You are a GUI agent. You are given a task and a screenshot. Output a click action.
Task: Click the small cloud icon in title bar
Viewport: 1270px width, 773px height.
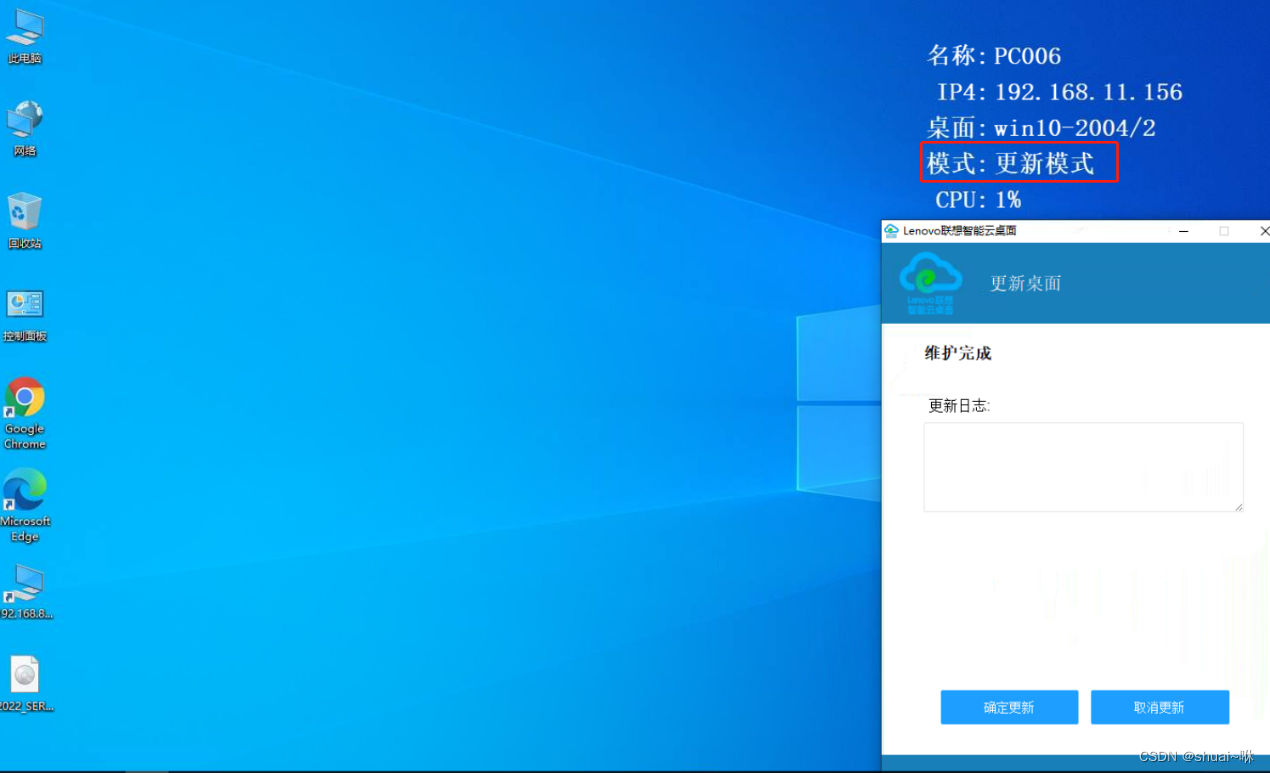891,231
